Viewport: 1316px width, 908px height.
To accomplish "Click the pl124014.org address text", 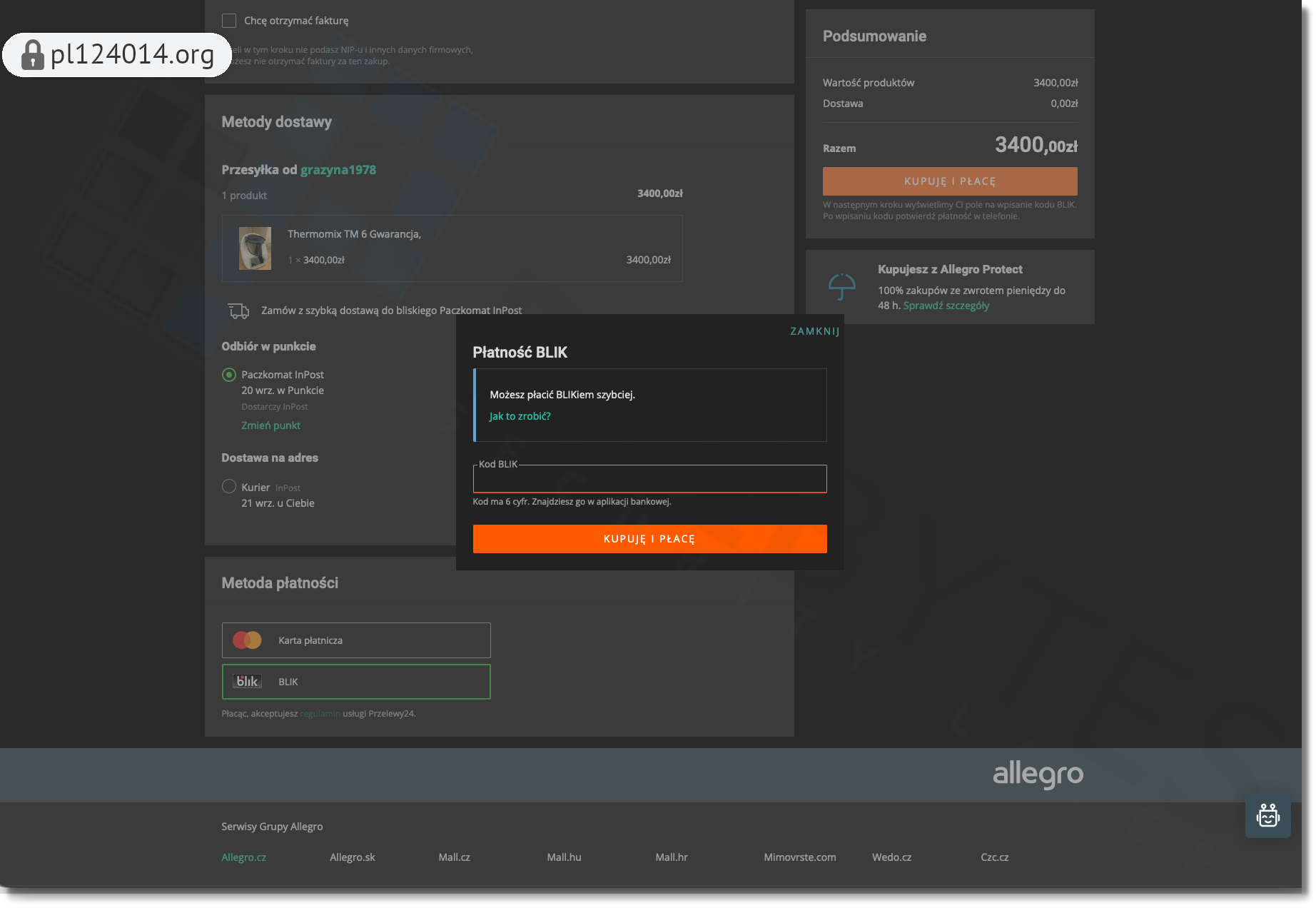I will click(x=132, y=54).
